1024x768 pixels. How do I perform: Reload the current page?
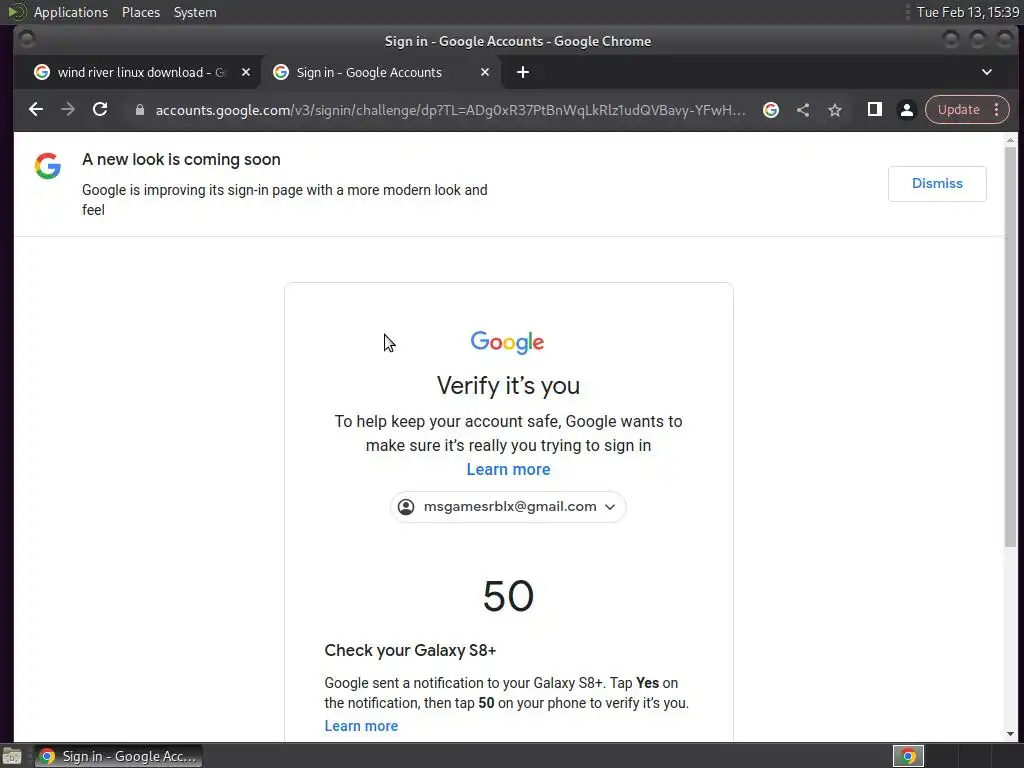click(100, 110)
